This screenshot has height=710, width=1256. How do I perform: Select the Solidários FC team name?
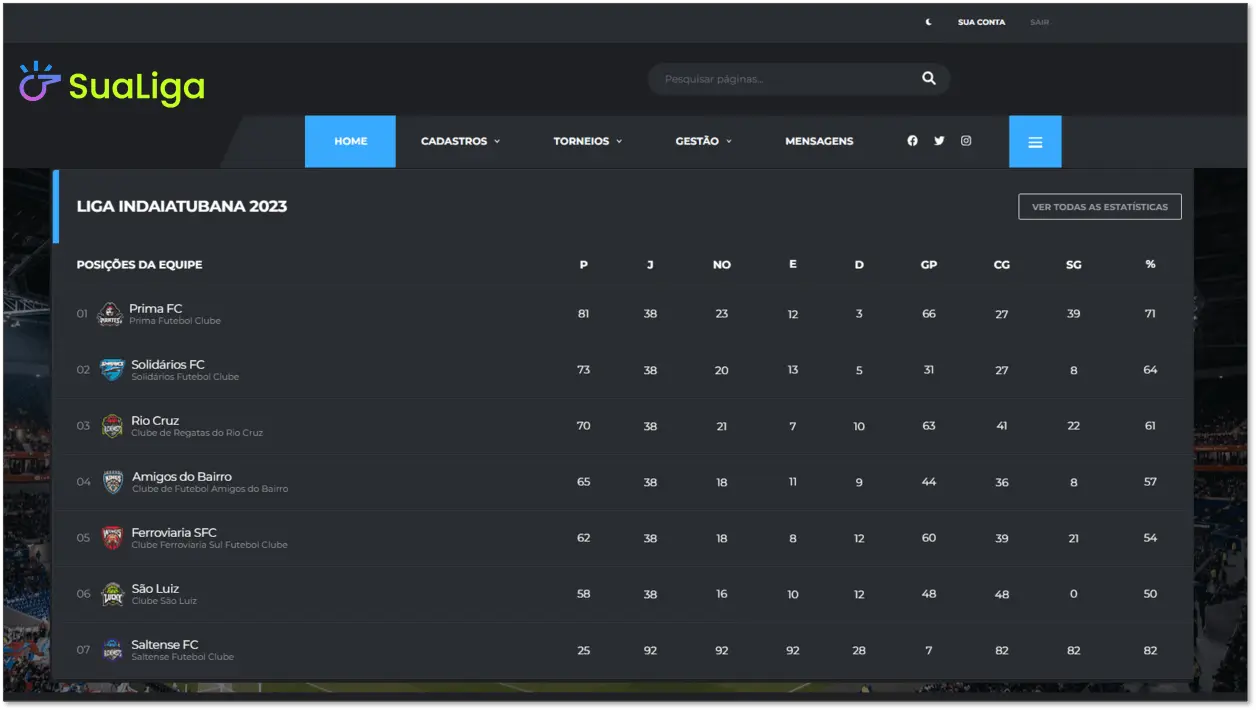pos(168,365)
